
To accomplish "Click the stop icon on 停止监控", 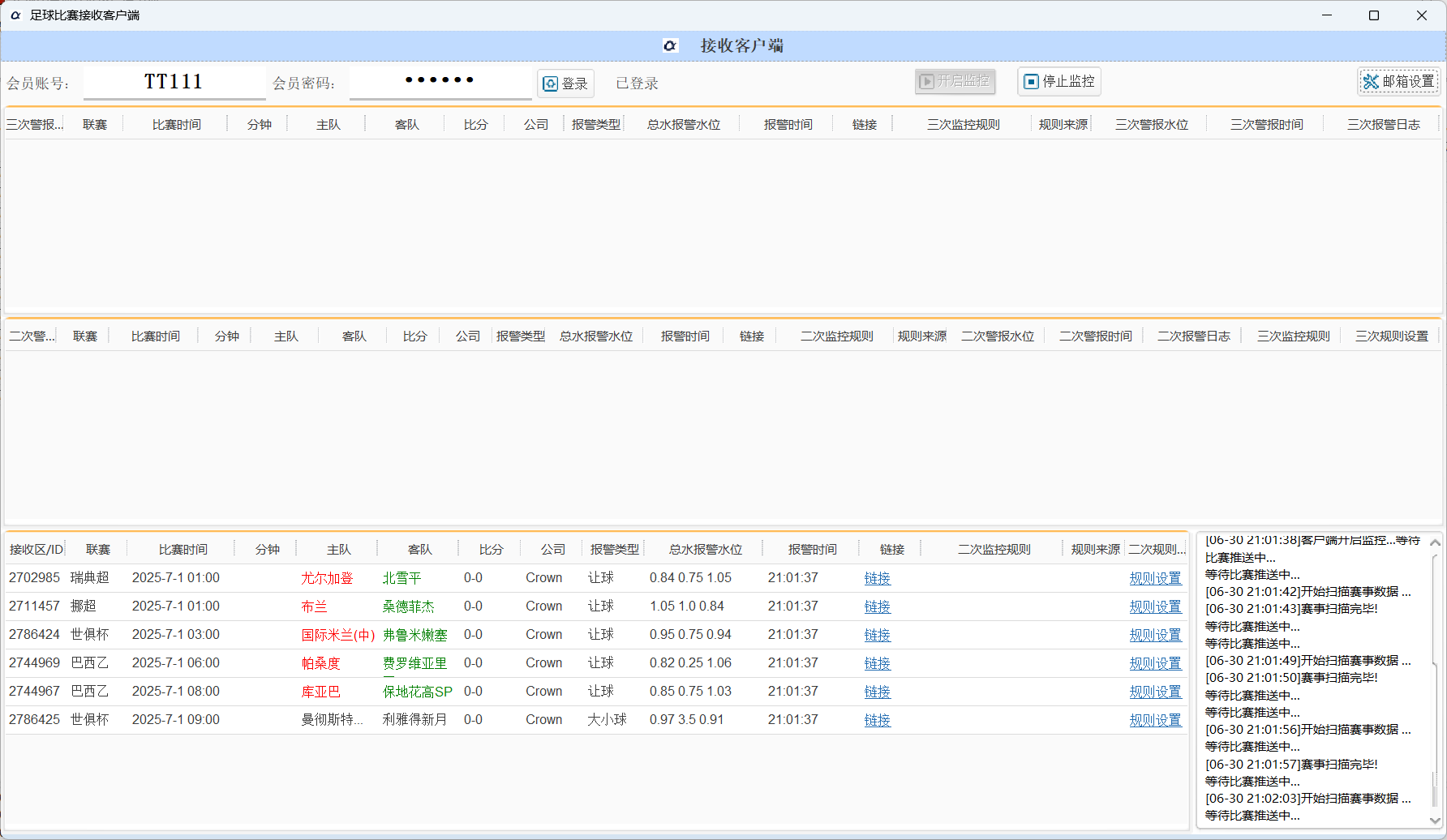I will (1031, 81).
